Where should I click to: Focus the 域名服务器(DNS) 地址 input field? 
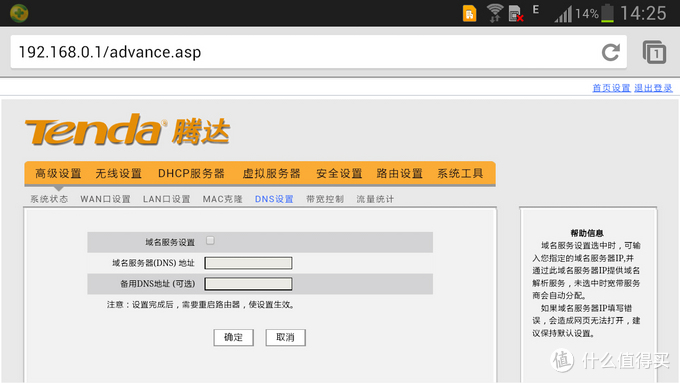pyautogui.click(x=248, y=263)
